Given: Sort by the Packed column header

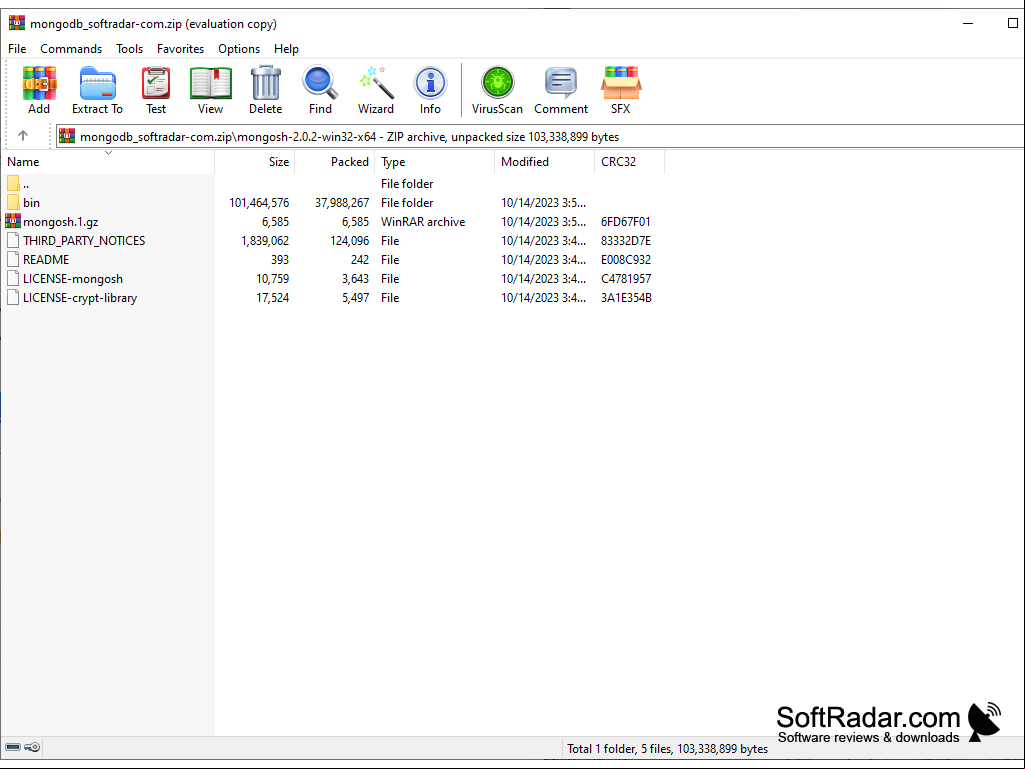Looking at the screenshot, I should [x=335, y=162].
